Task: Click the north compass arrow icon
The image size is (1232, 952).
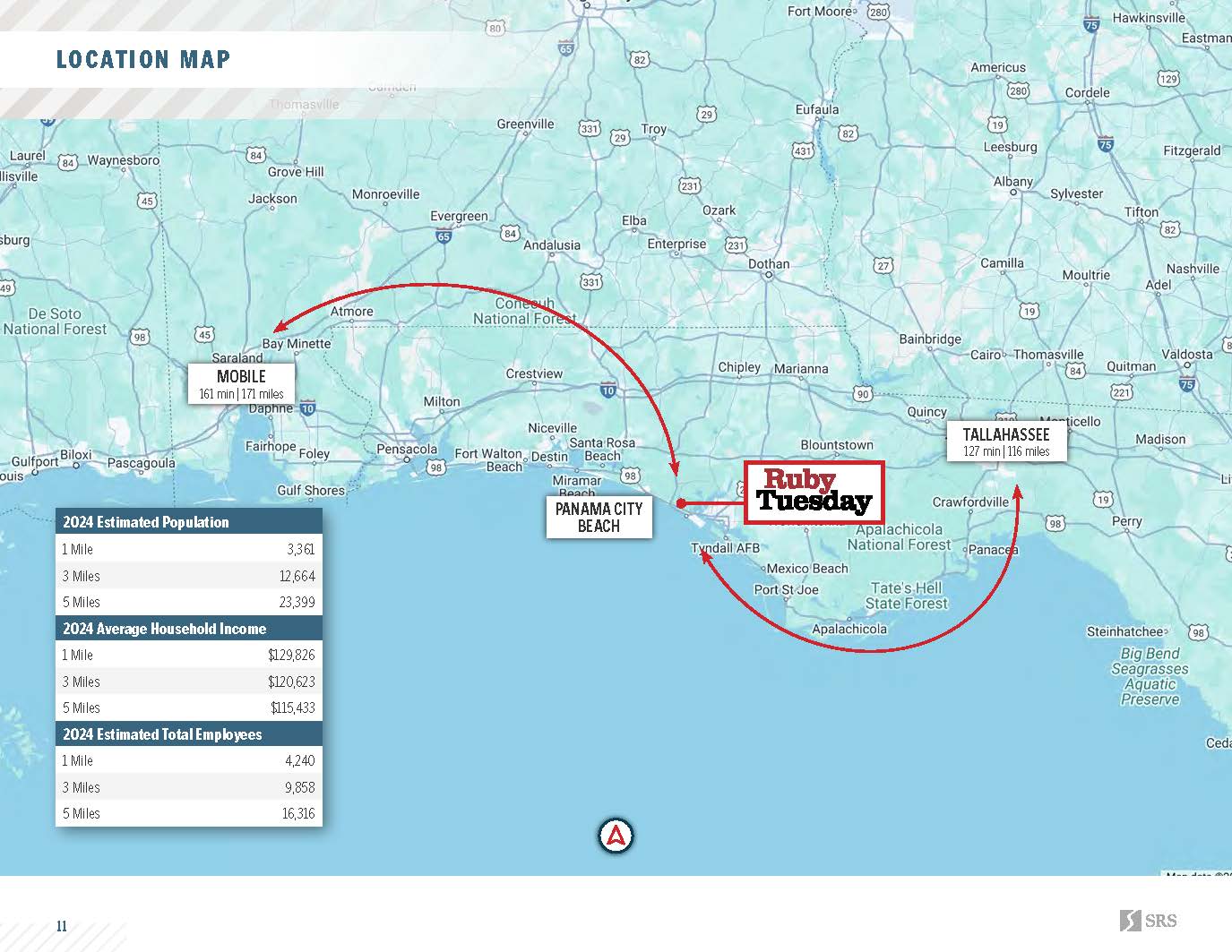Action: [616, 836]
